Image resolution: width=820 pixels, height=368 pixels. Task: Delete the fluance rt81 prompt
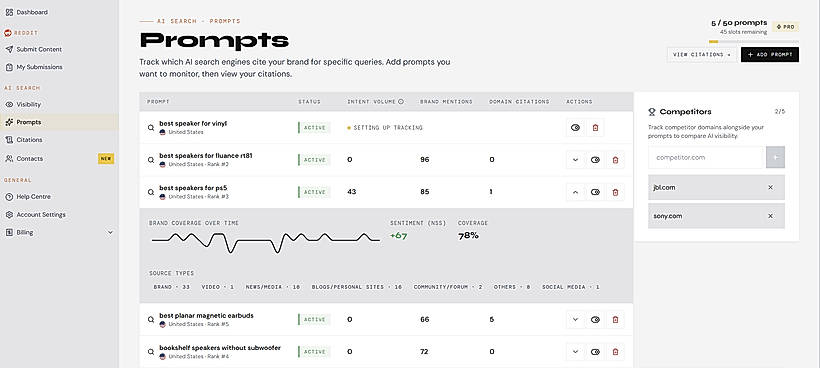615,160
